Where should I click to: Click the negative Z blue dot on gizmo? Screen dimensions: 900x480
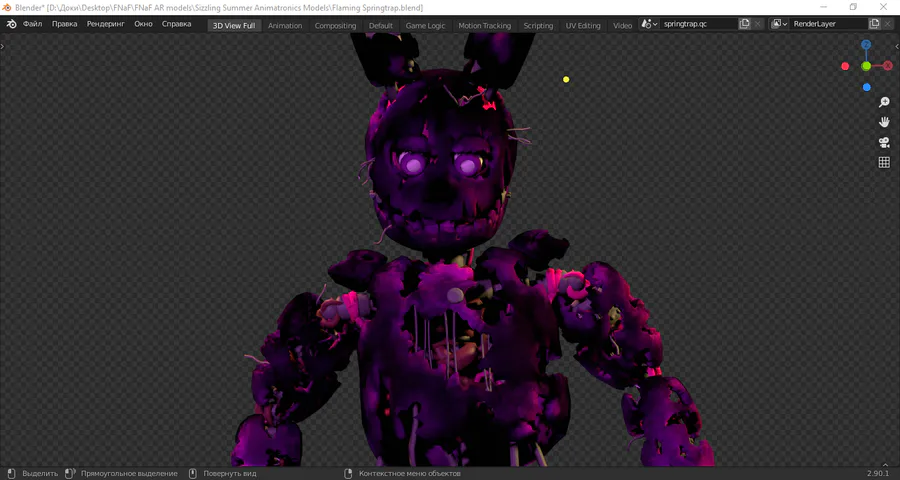click(x=867, y=87)
